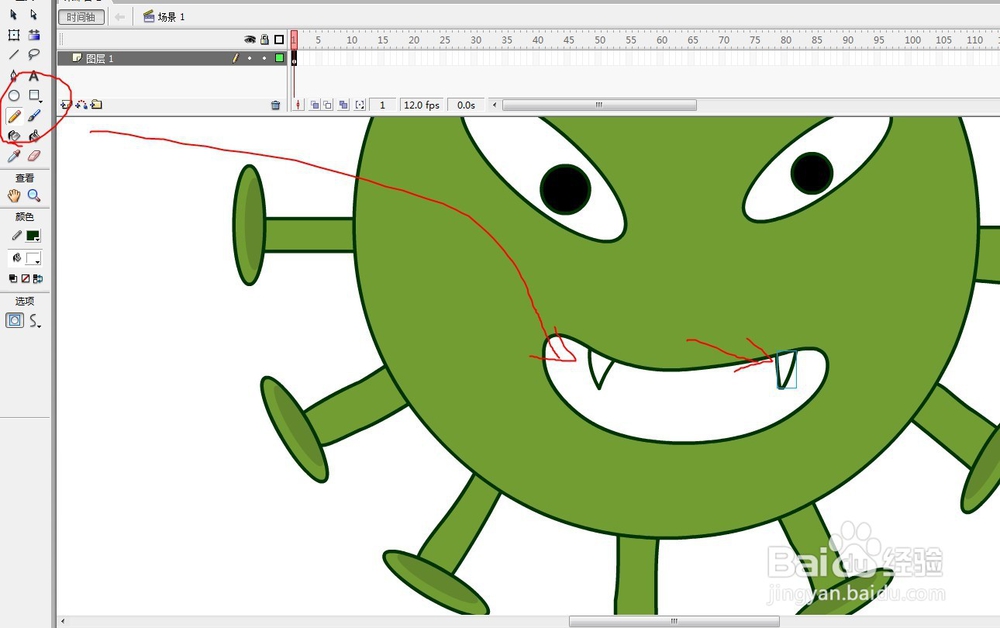
Task: Select the Rectangle tool
Action: click(34, 96)
